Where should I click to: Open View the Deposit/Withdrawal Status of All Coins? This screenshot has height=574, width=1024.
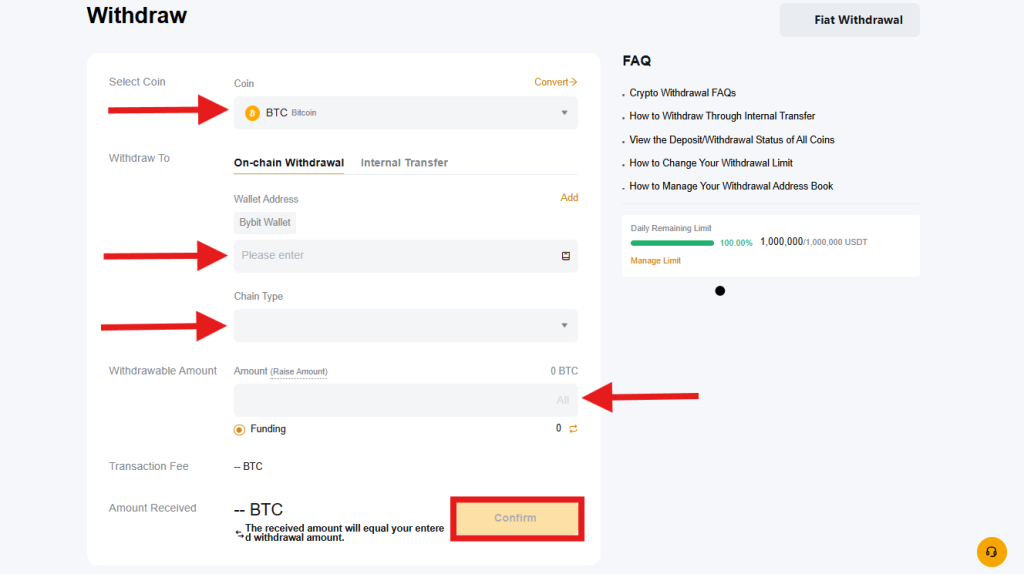732,140
